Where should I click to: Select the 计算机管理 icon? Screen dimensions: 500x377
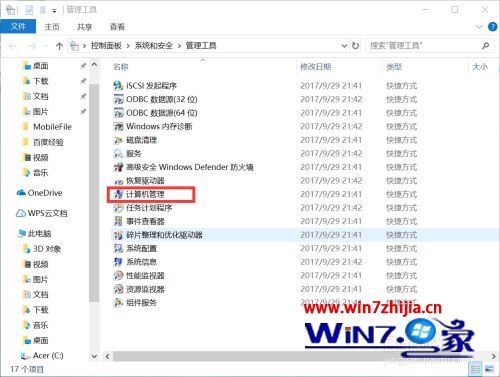click(118, 194)
